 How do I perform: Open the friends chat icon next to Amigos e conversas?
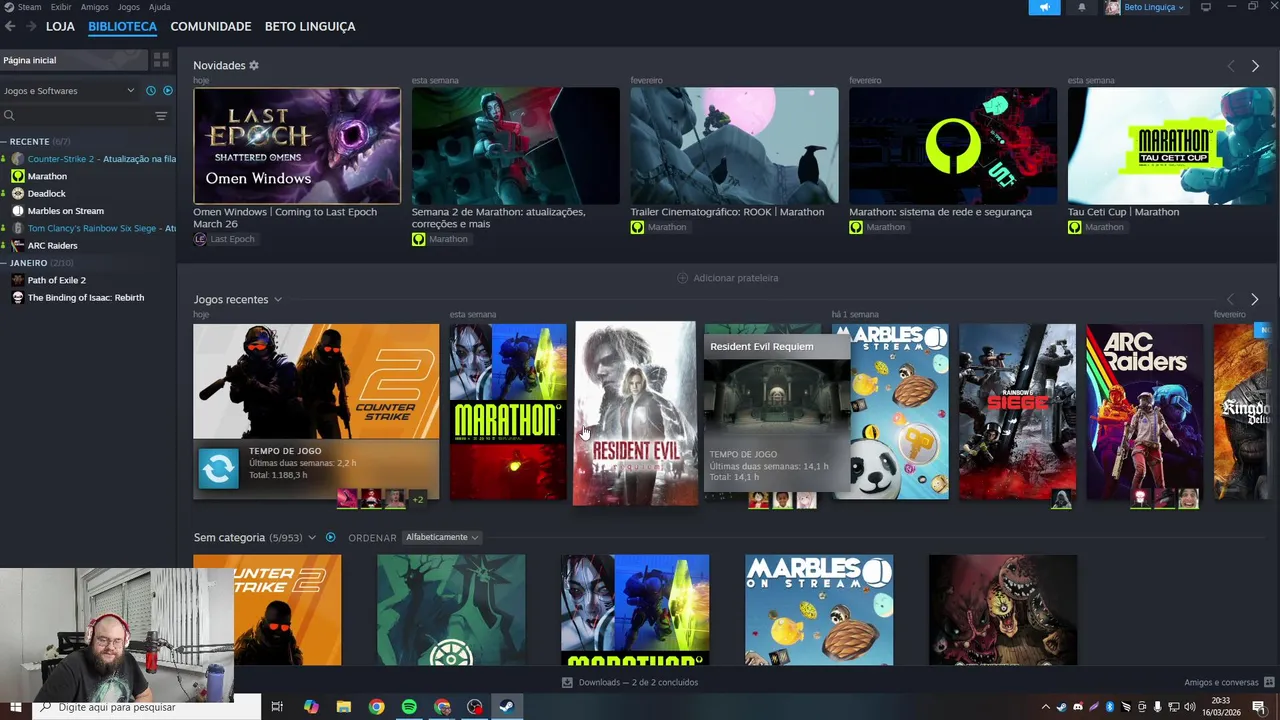tap(1269, 682)
